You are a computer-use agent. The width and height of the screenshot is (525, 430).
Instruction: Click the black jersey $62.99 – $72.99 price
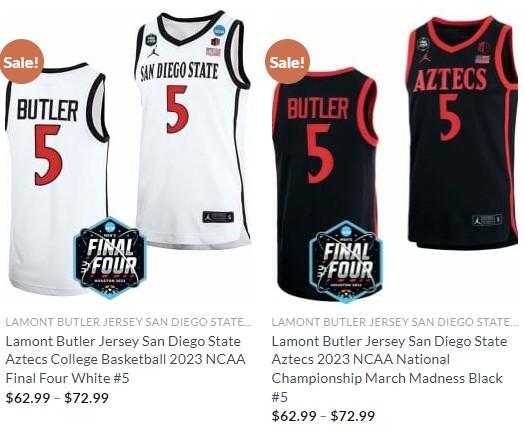[x=323, y=416]
